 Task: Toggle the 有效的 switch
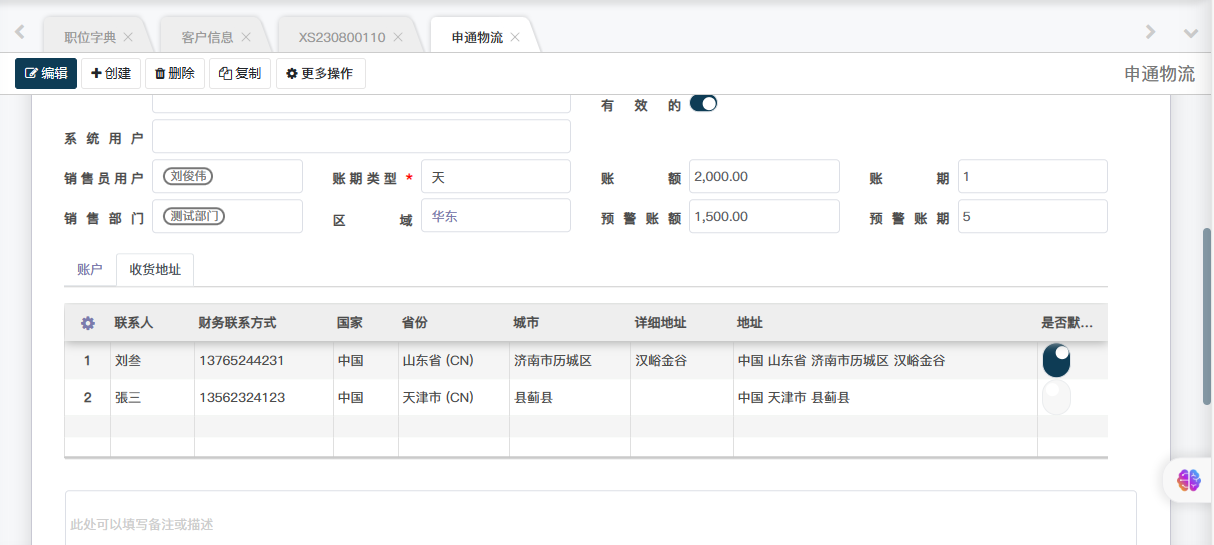704,104
